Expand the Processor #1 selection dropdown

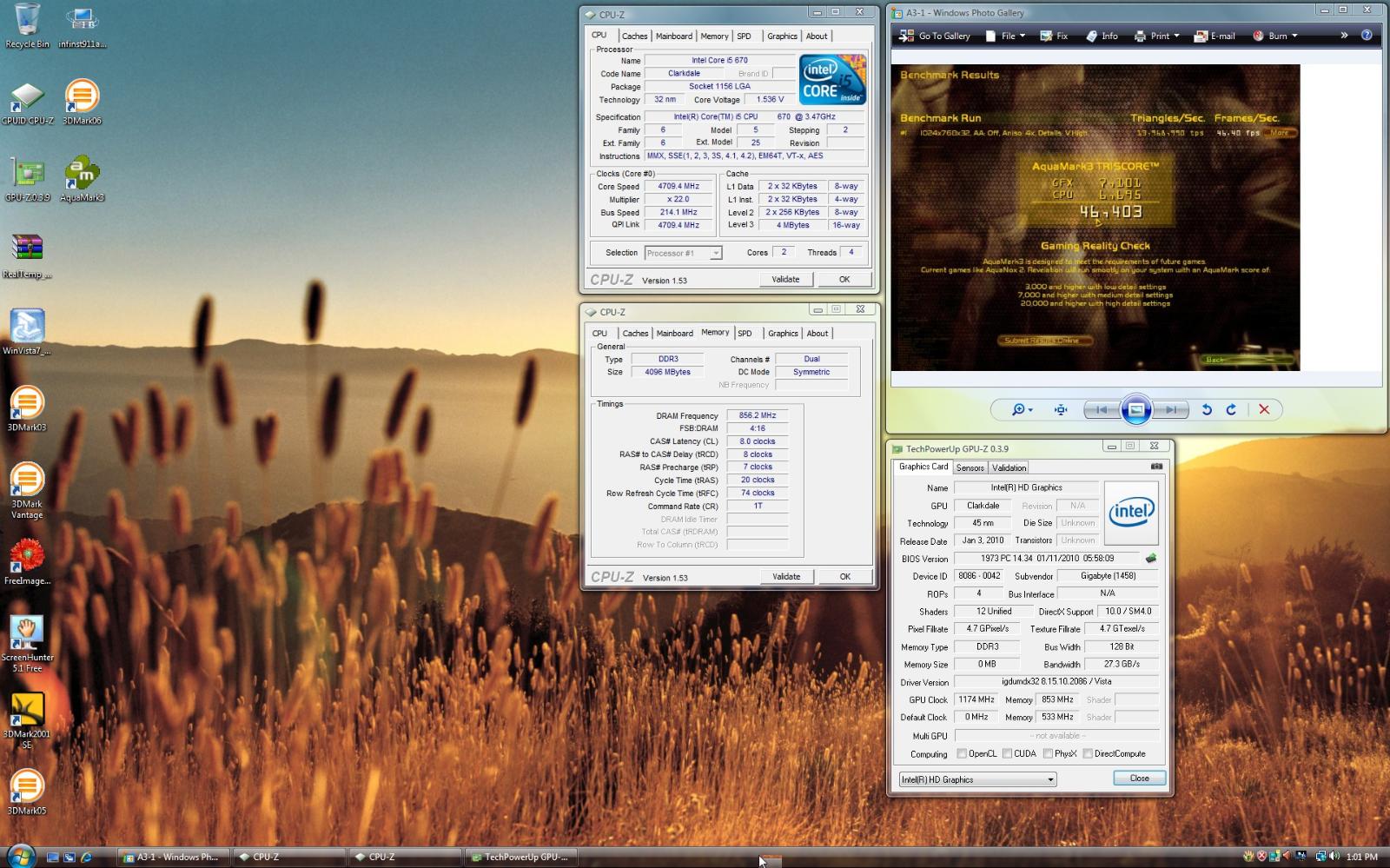click(x=716, y=253)
